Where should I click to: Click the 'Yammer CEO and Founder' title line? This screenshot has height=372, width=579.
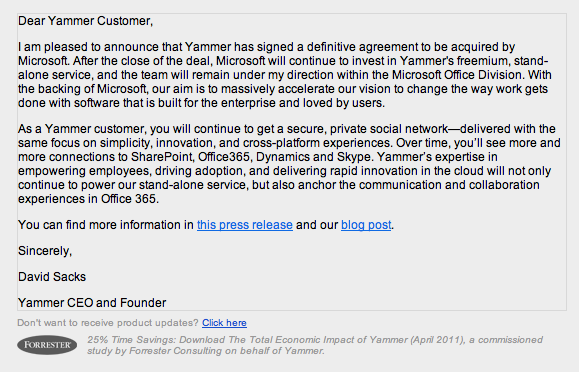tap(92, 303)
